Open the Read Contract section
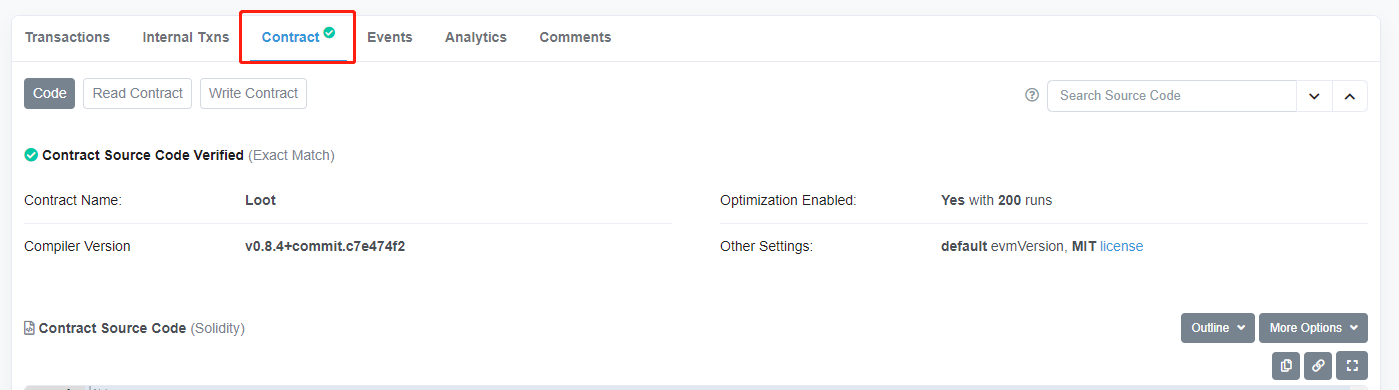1399x390 pixels. click(138, 93)
